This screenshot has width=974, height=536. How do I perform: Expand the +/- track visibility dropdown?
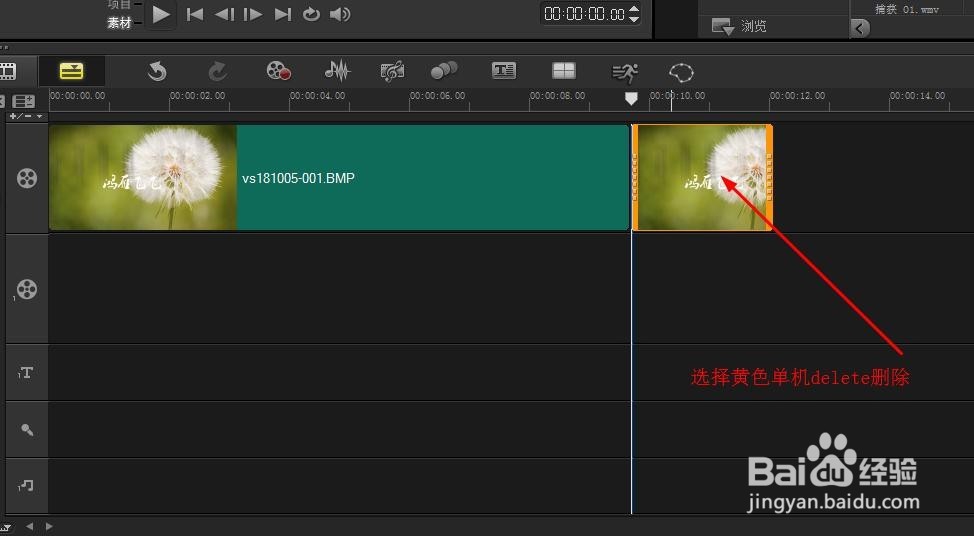coord(25,116)
